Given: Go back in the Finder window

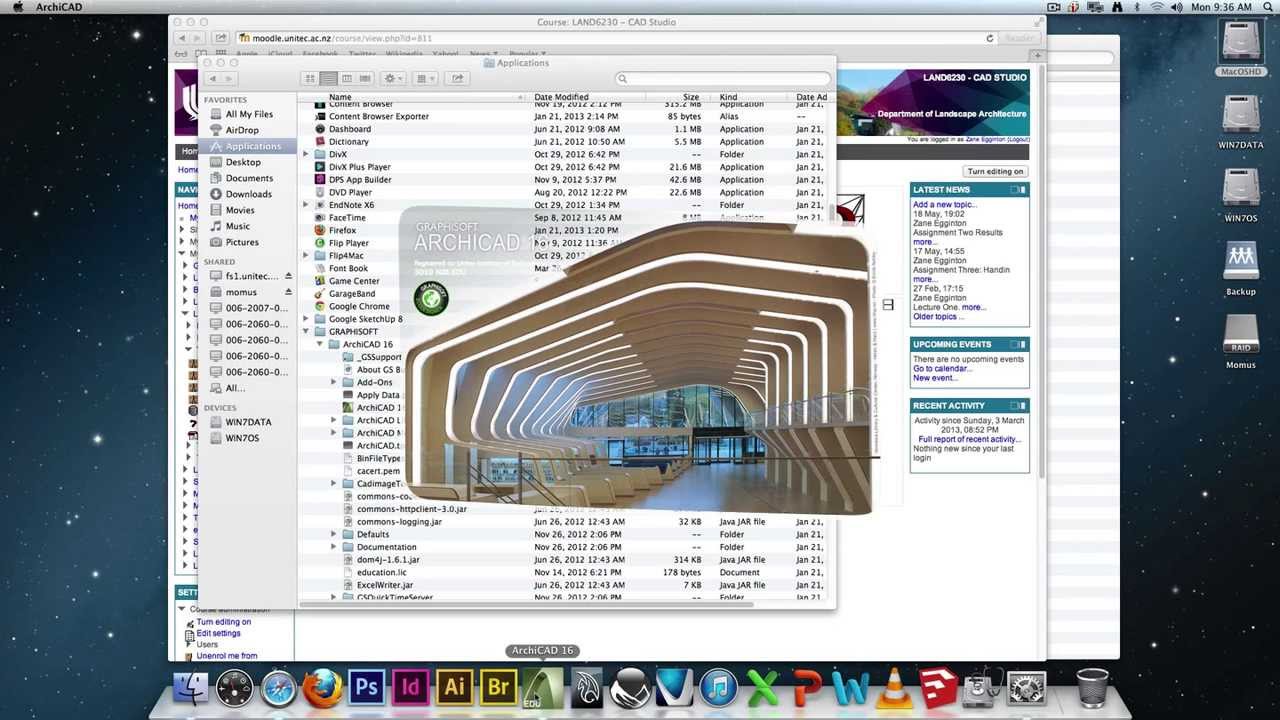Looking at the screenshot, I should tap(213, 78).
